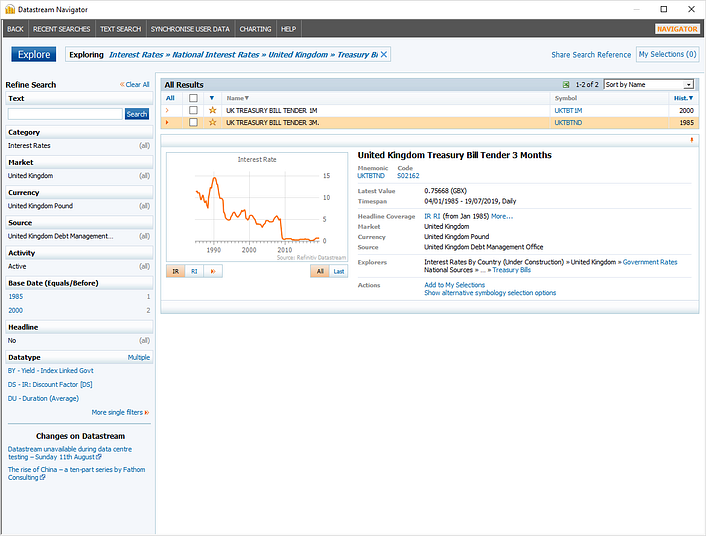
Task: Collapse the UK TREASURY BILL TENDER 3M row arrow
Action: tap(167, 123)
